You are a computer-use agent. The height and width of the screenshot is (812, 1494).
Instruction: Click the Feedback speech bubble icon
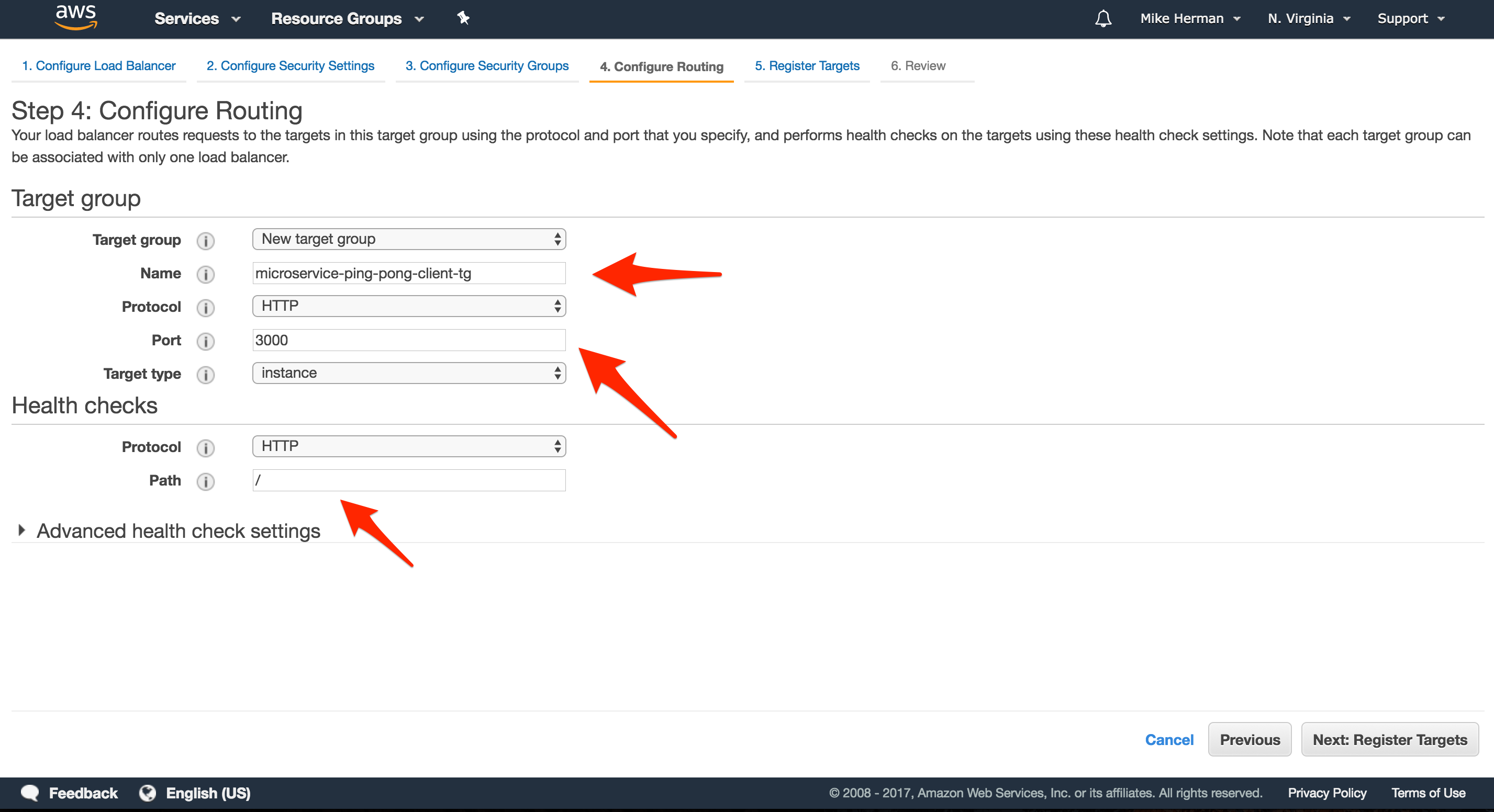(30, 793)
